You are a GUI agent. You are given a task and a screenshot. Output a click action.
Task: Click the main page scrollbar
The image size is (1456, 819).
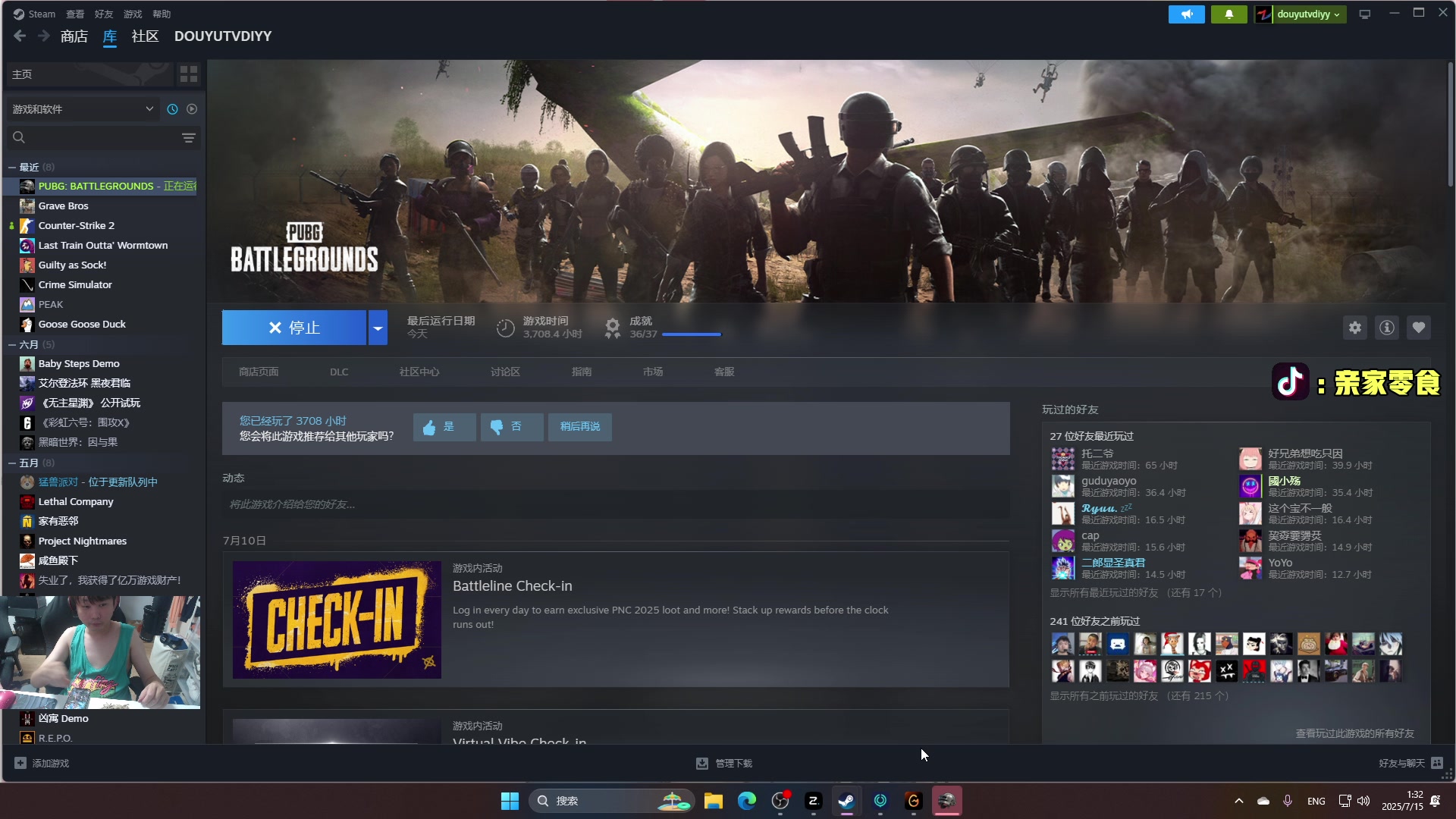pyautogui.click(x=1451, y=125)
